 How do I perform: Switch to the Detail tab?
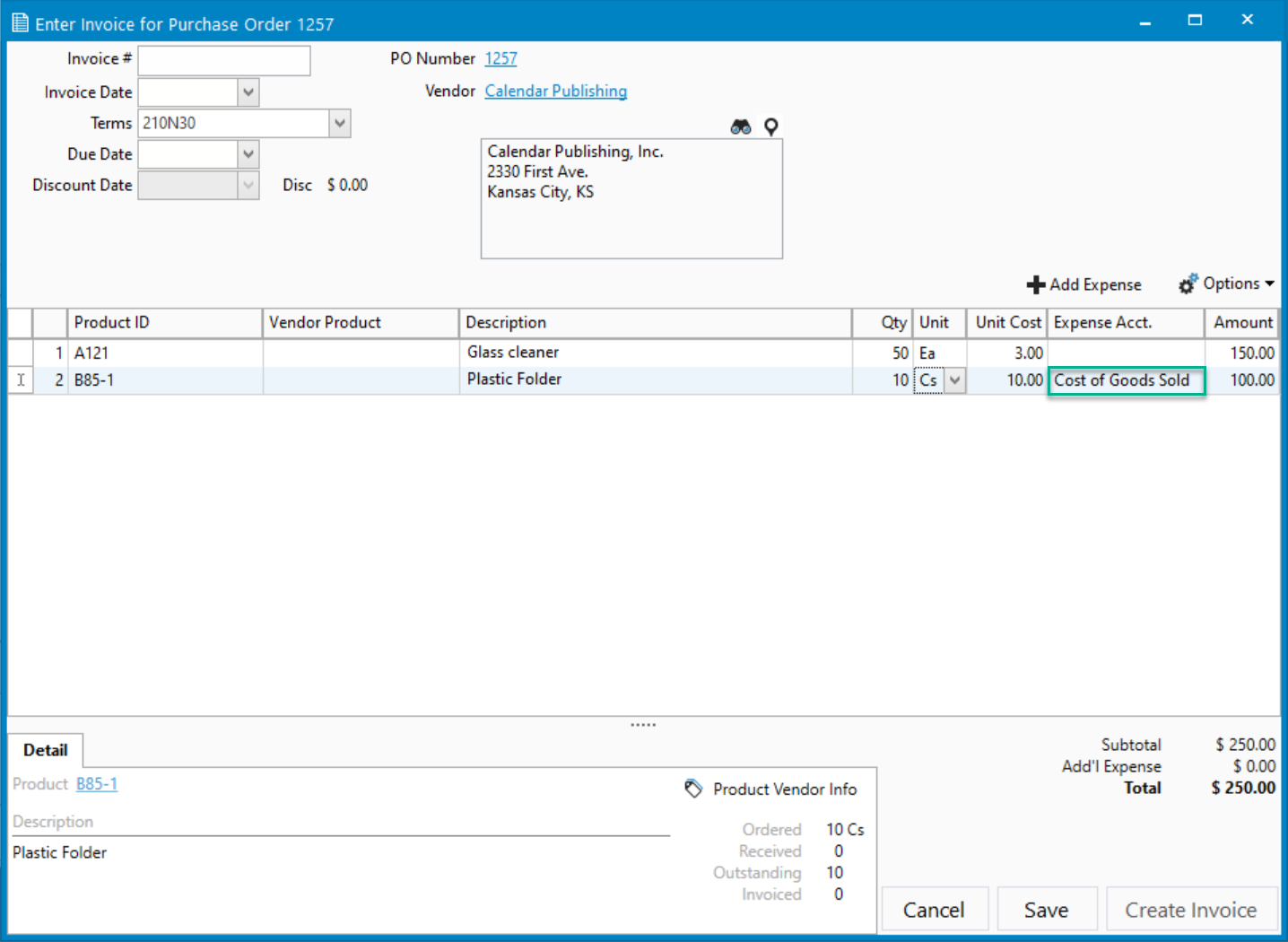click(46, 750)
